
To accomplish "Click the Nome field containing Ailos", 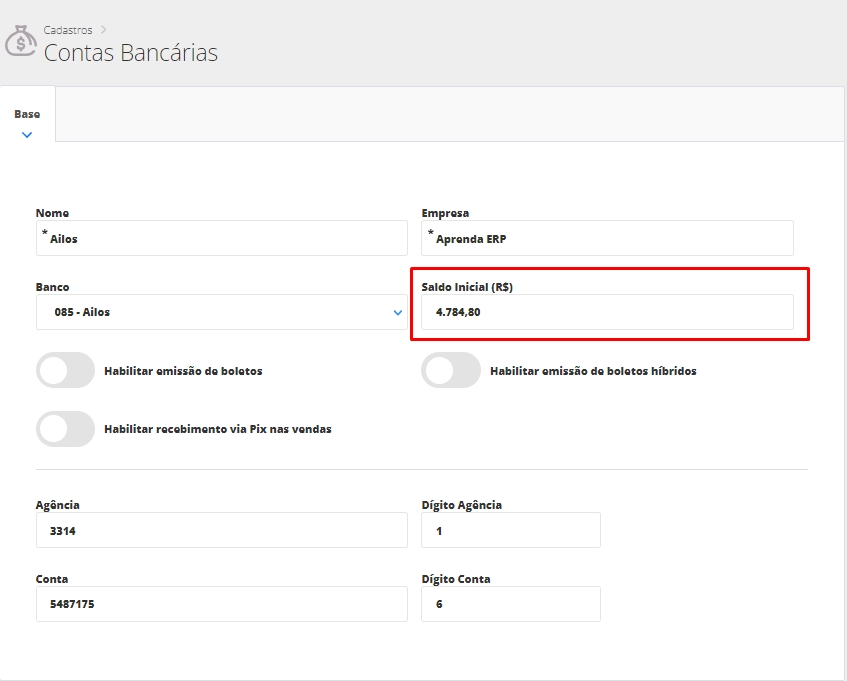I will click(221, 239).
